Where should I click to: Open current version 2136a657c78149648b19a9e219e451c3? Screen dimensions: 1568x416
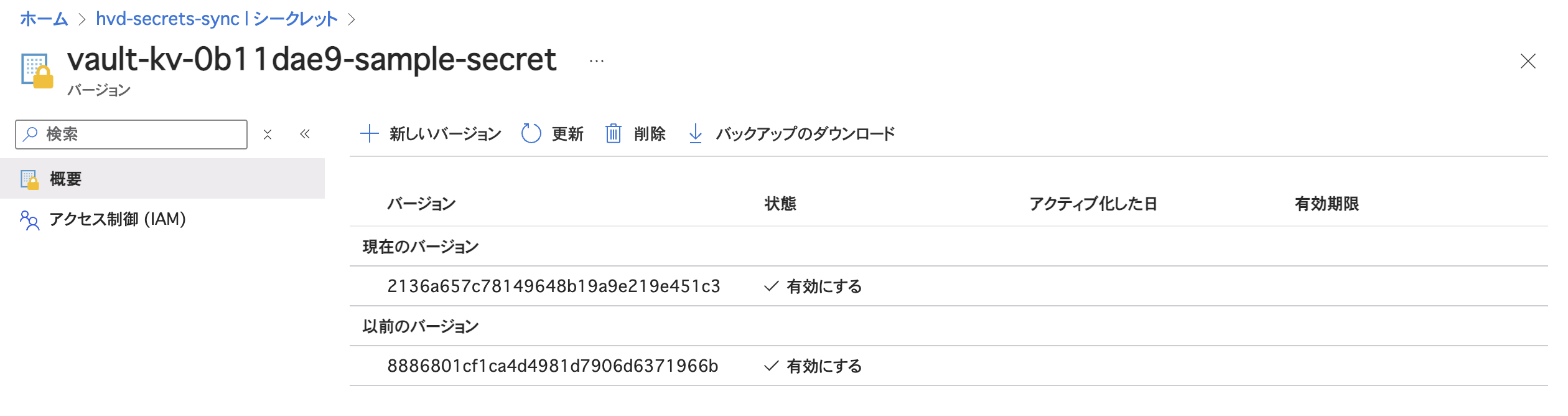553,286
